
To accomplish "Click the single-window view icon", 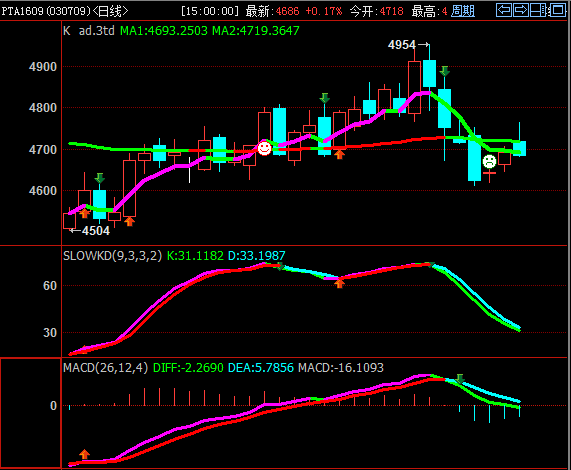I will (558, 10).
